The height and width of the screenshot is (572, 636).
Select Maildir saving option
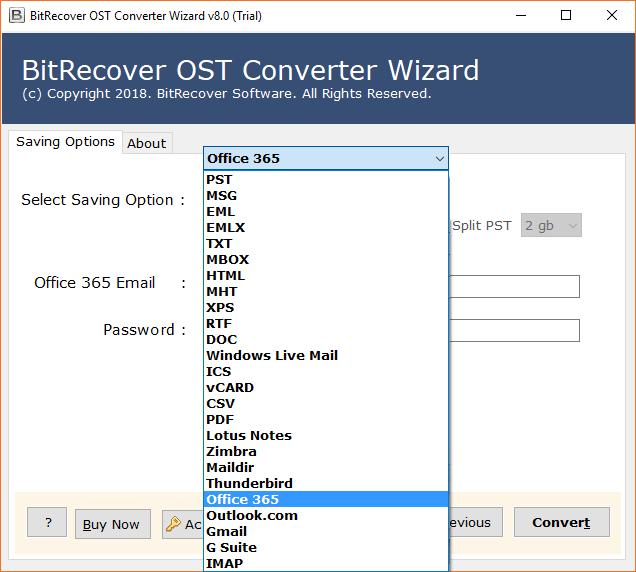point(326,468)
